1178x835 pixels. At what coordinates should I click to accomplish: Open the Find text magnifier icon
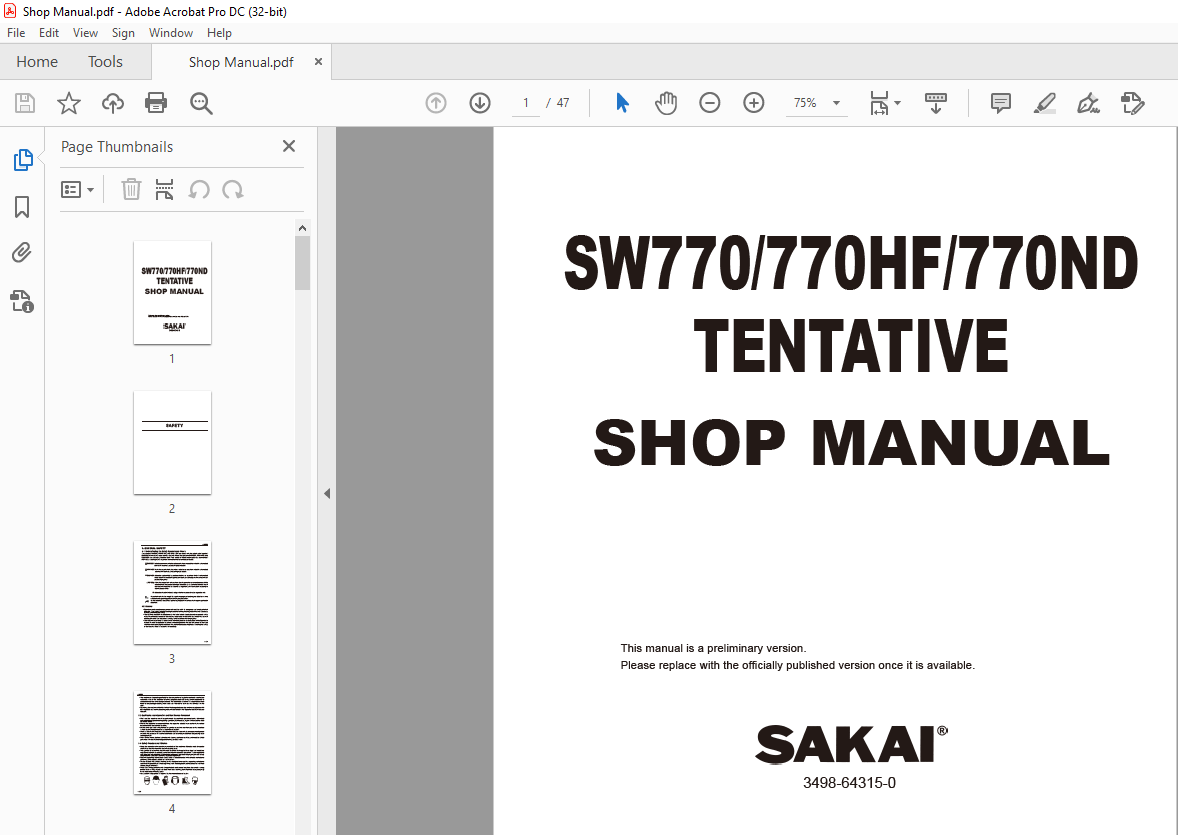pyautogui.click(x=201, y=103)
